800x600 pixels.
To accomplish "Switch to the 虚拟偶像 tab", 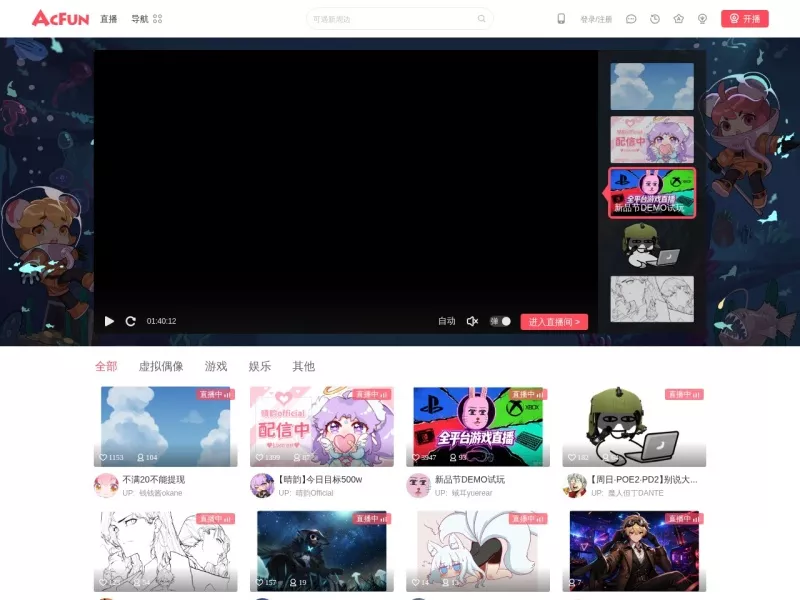I will [x=161, y=366].
